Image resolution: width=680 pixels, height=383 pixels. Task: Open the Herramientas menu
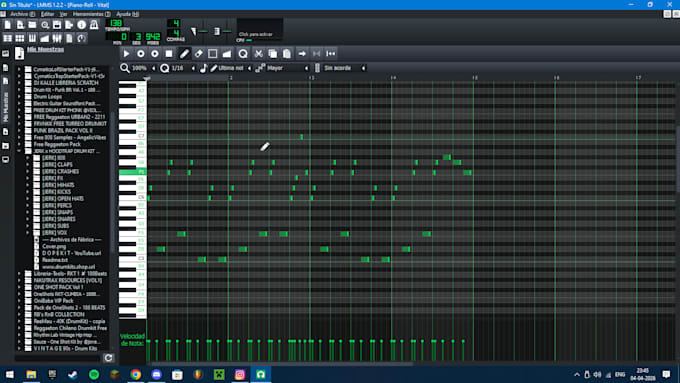(x=92, y=14)
